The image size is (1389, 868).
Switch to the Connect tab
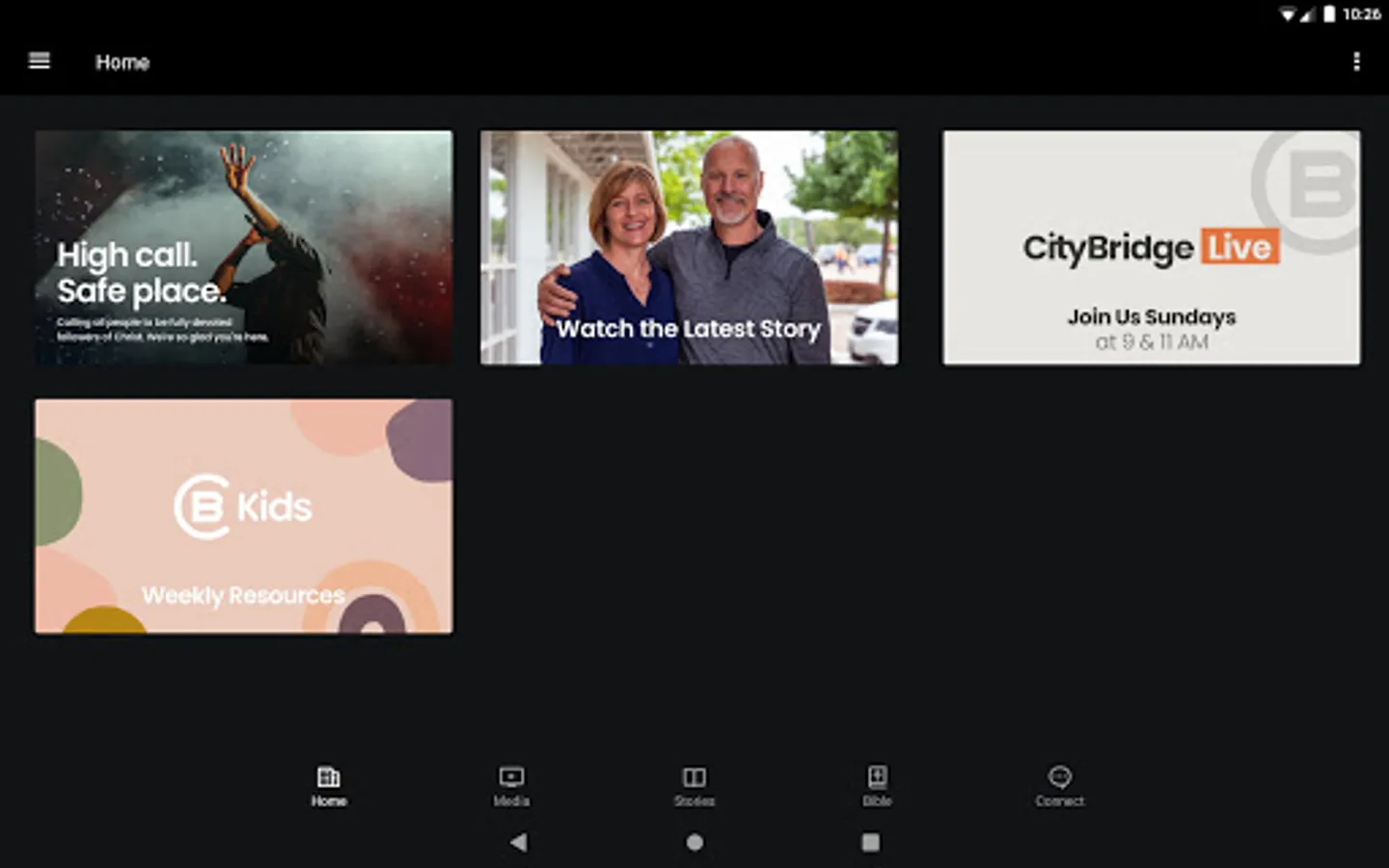[1060, 787]
